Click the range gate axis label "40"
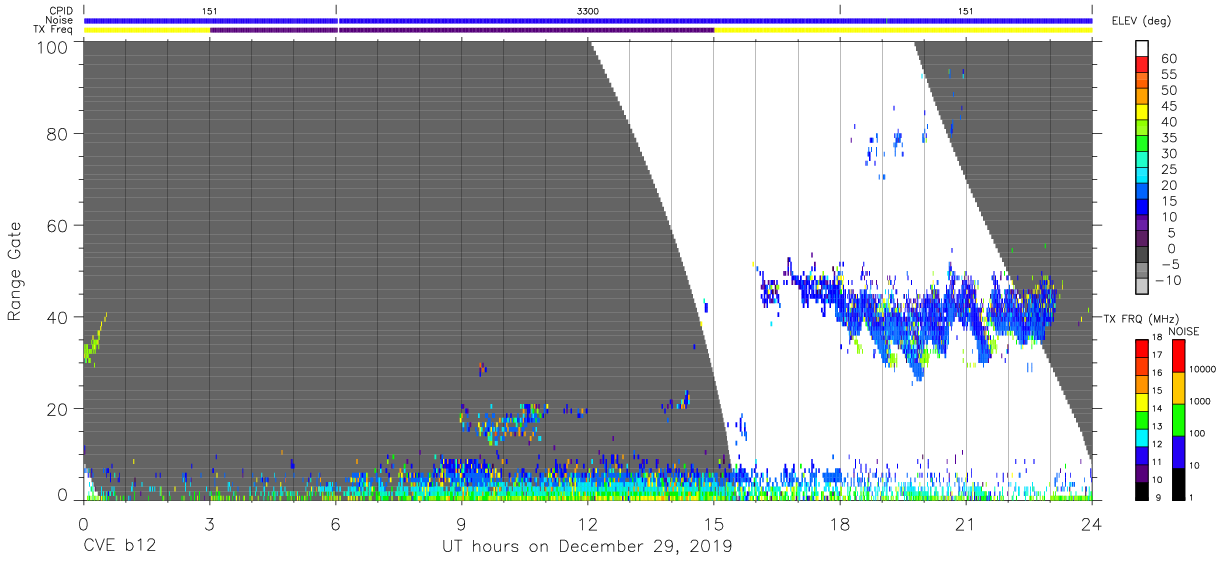Screen dimensions: 1228x567 (56, 317)
